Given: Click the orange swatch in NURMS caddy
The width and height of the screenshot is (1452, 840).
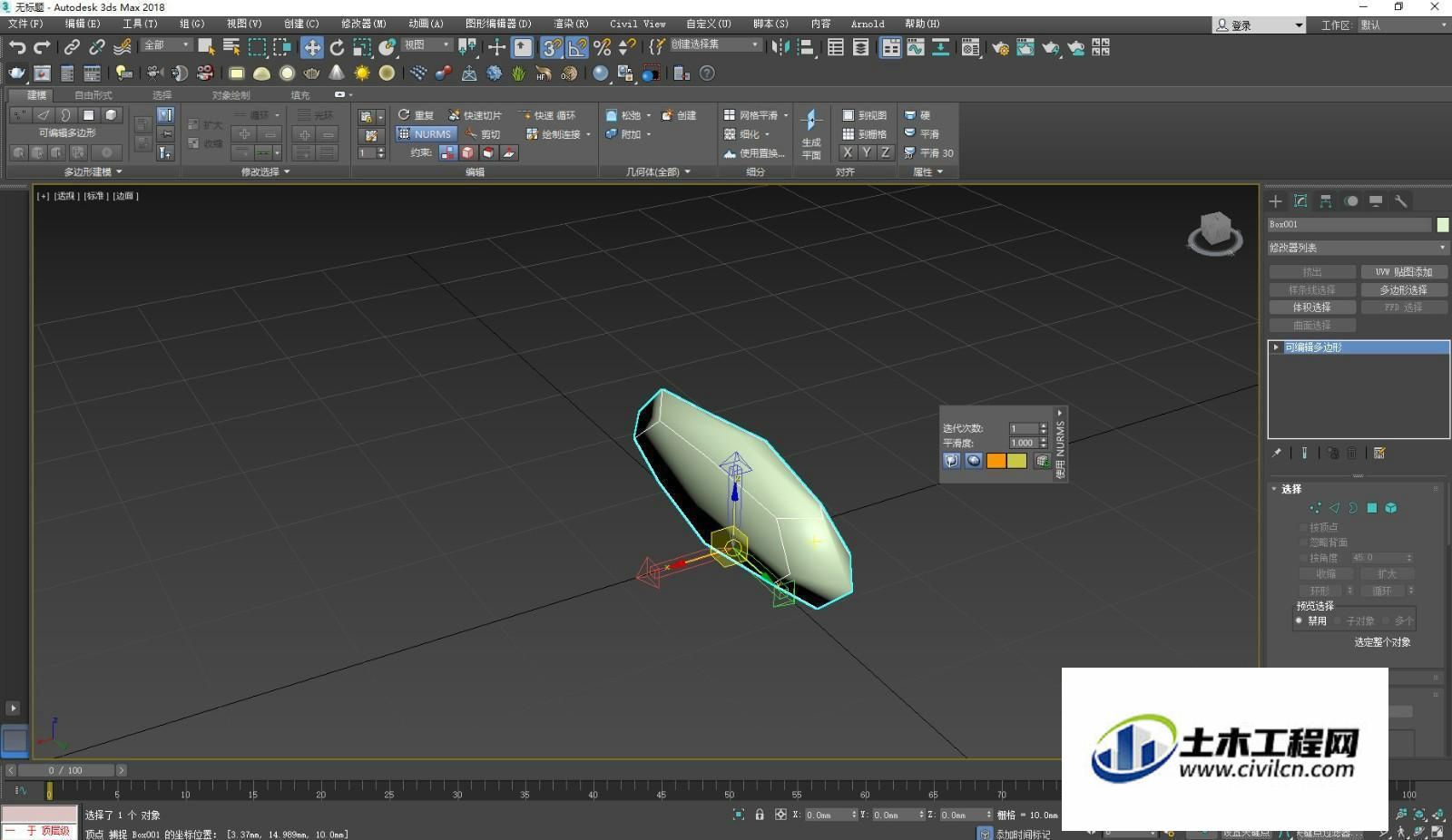Looking at the screenshot, I should coord(996,461).
